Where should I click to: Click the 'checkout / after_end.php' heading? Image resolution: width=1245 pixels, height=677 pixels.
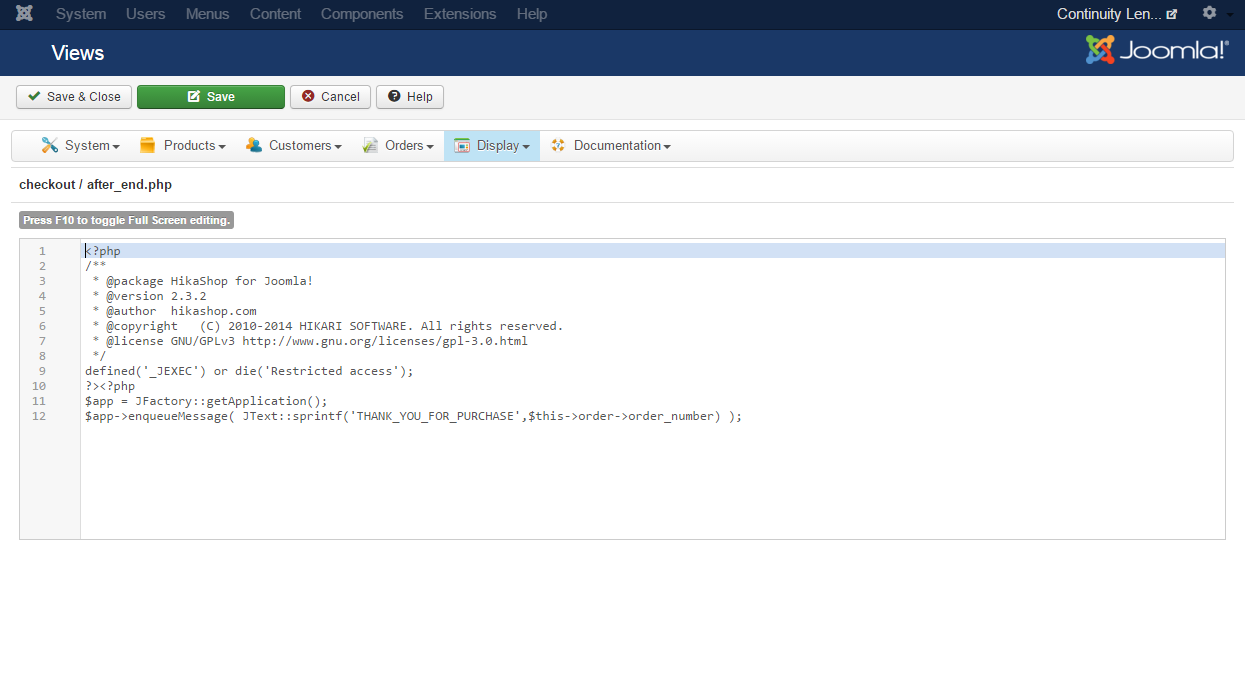click(95, 184)
